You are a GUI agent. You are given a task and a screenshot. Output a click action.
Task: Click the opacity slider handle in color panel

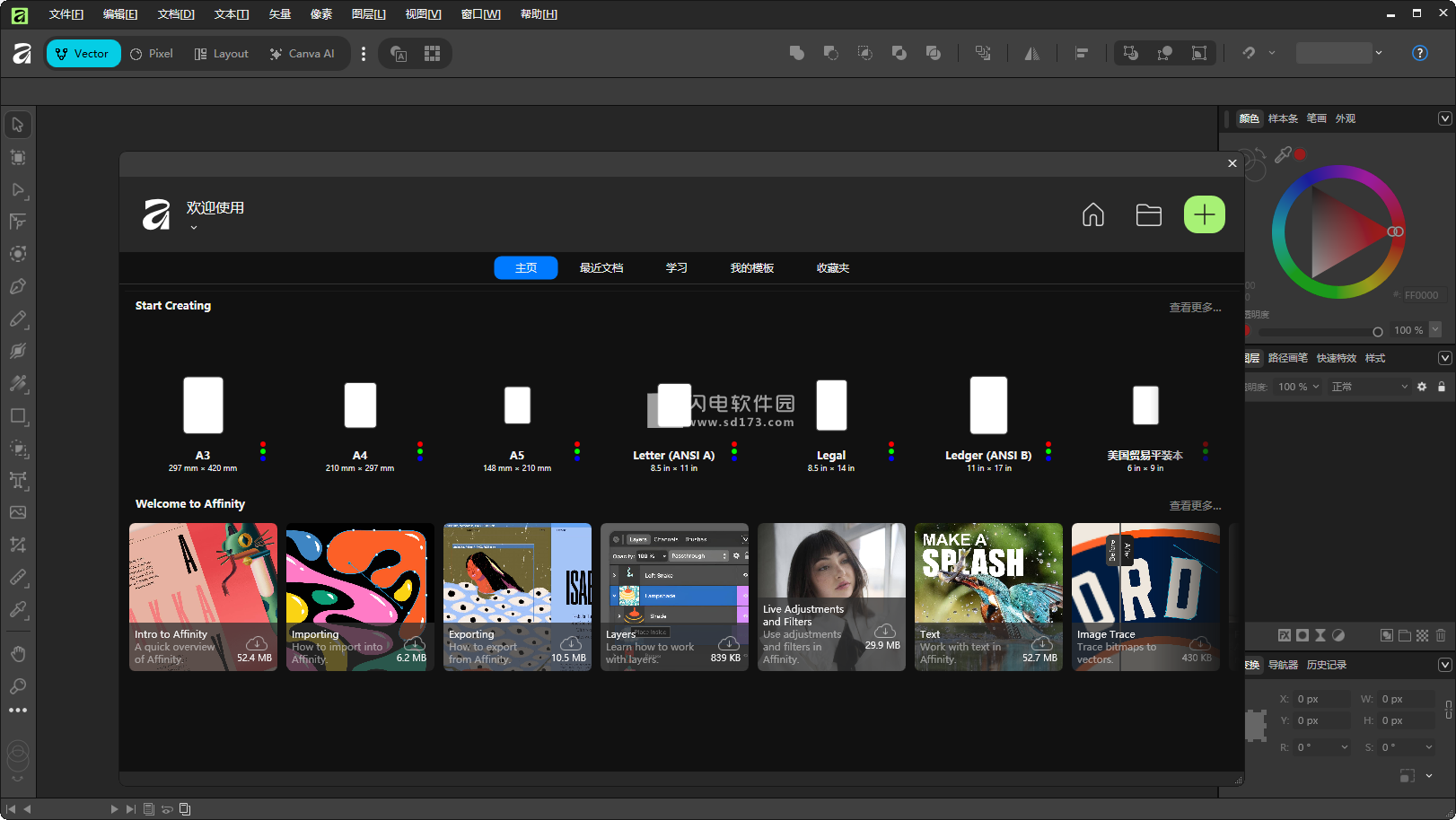[x=1377, y=332]
